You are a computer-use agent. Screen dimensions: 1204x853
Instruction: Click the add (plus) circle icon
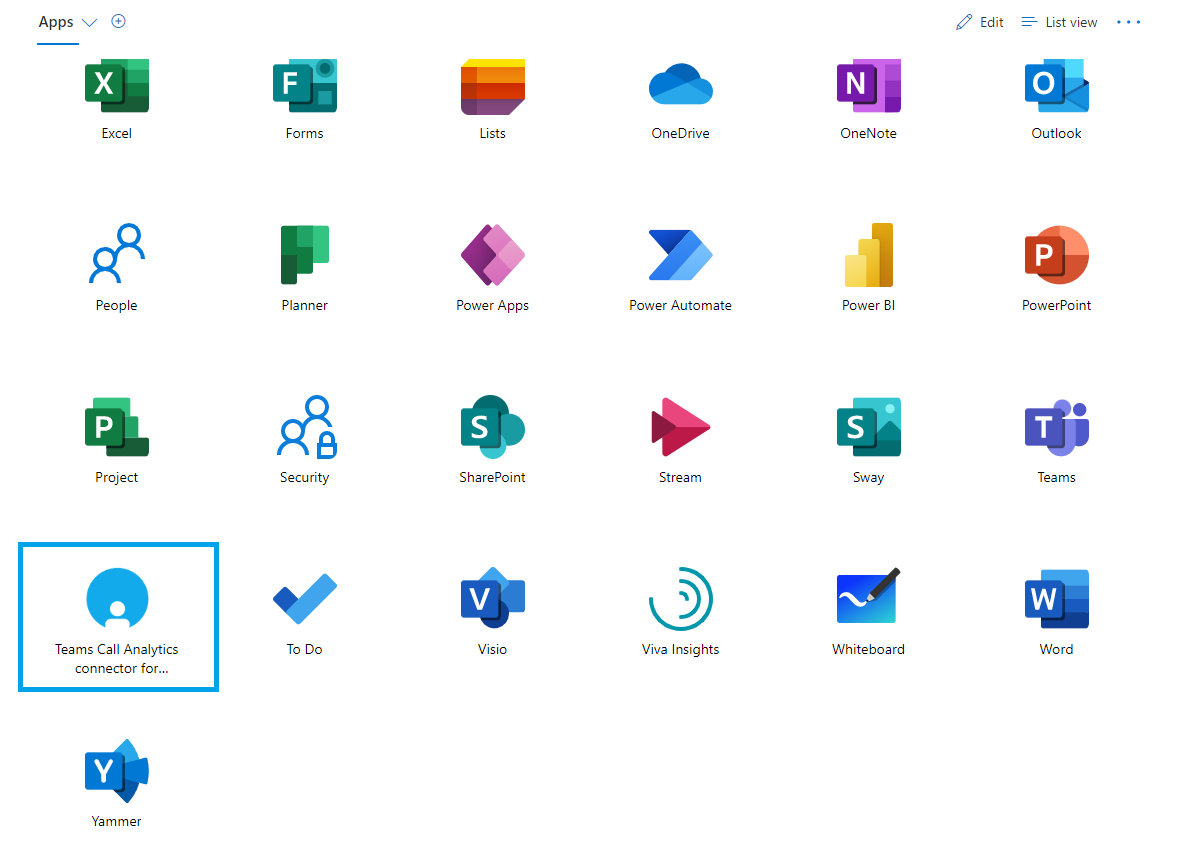point(118,21)
